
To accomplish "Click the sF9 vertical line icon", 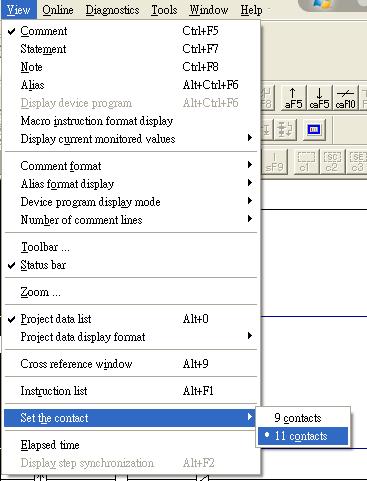I will [274, 162].
